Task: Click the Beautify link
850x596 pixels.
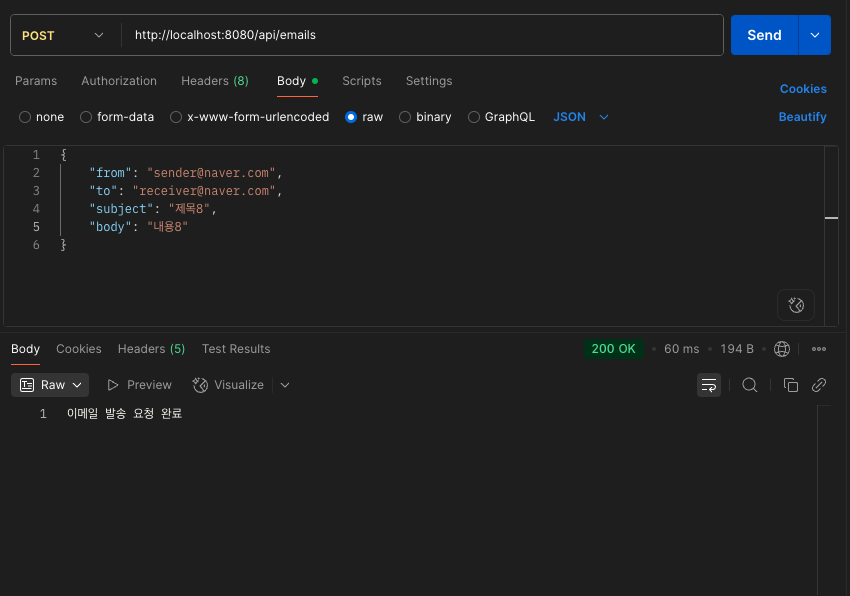Action: point(802,117)
